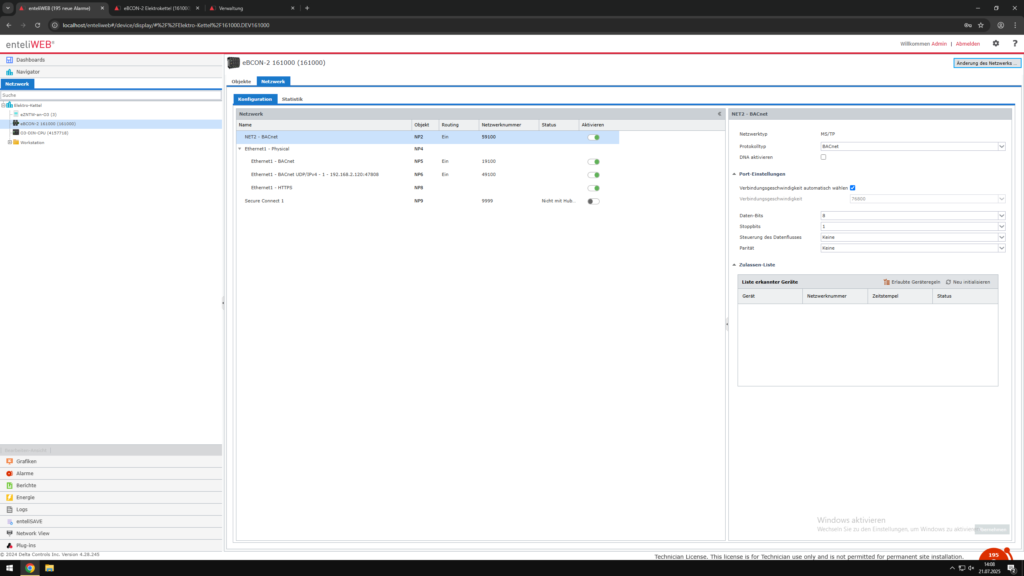
Task: Toggle activation for Ethernet1 - BACnet row
Action: pos(593,161)
